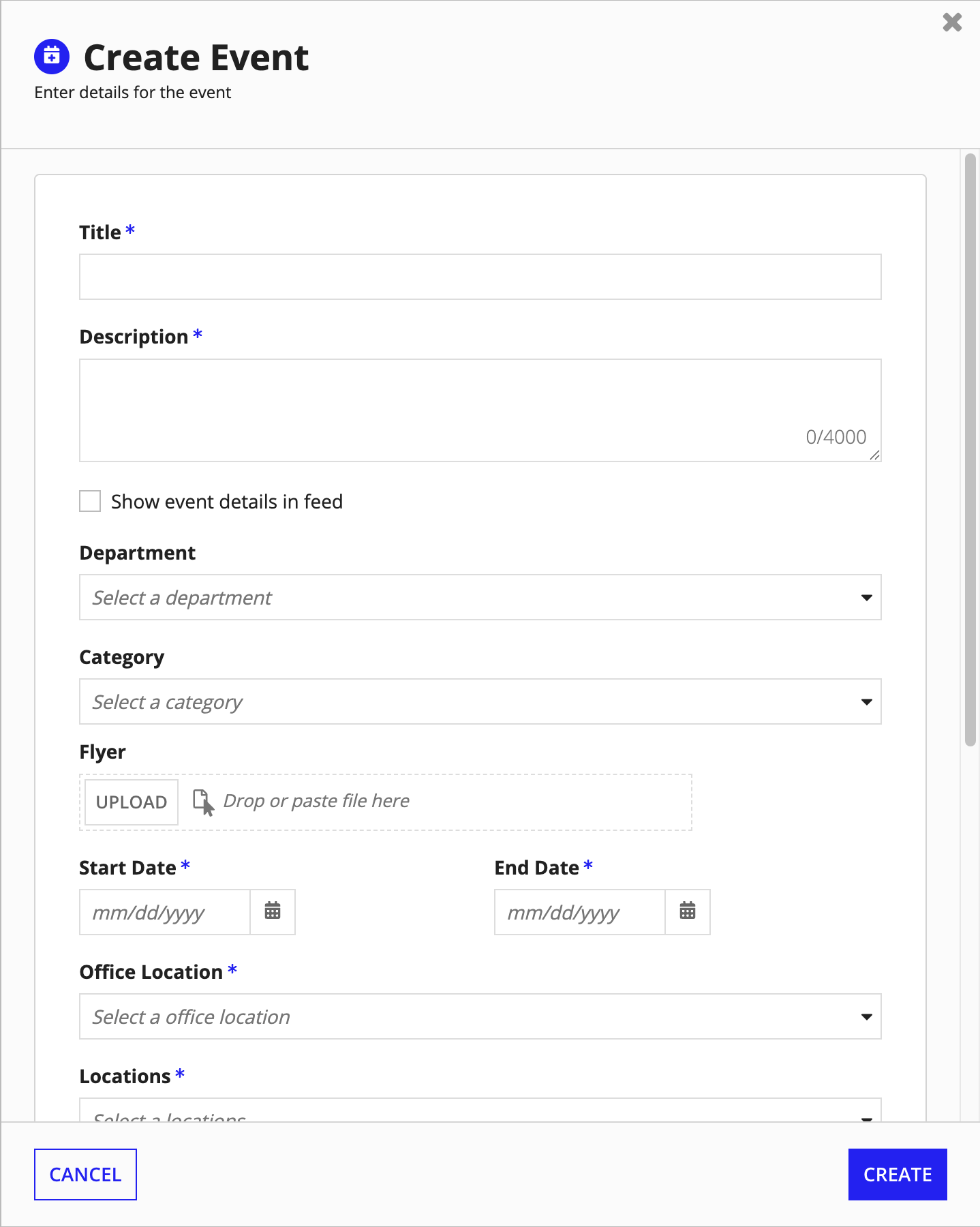
Task: Click the 'Enter details for the event' subtitle
Action: [133, 93]
